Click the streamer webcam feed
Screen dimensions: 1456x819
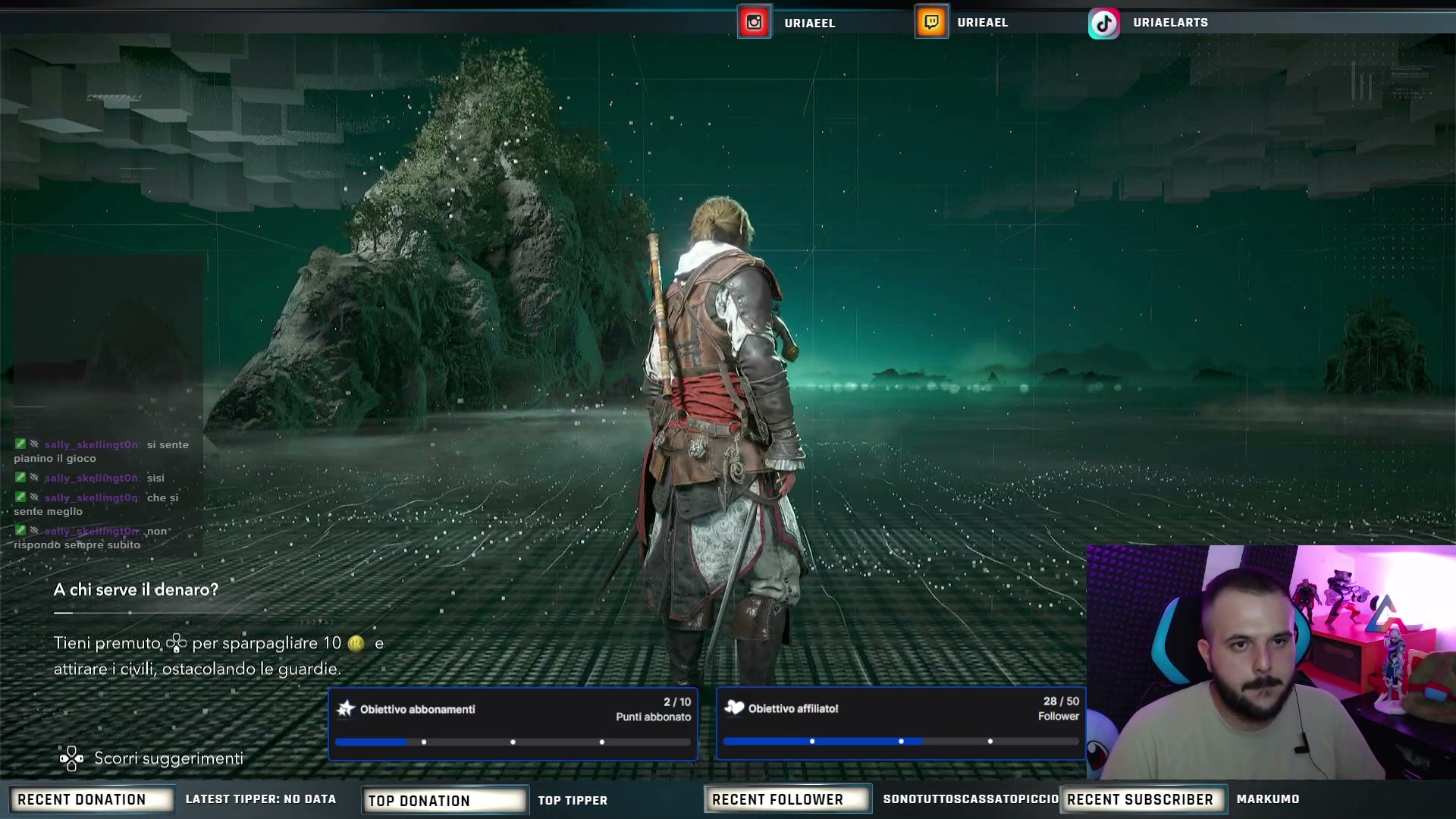1271,662
